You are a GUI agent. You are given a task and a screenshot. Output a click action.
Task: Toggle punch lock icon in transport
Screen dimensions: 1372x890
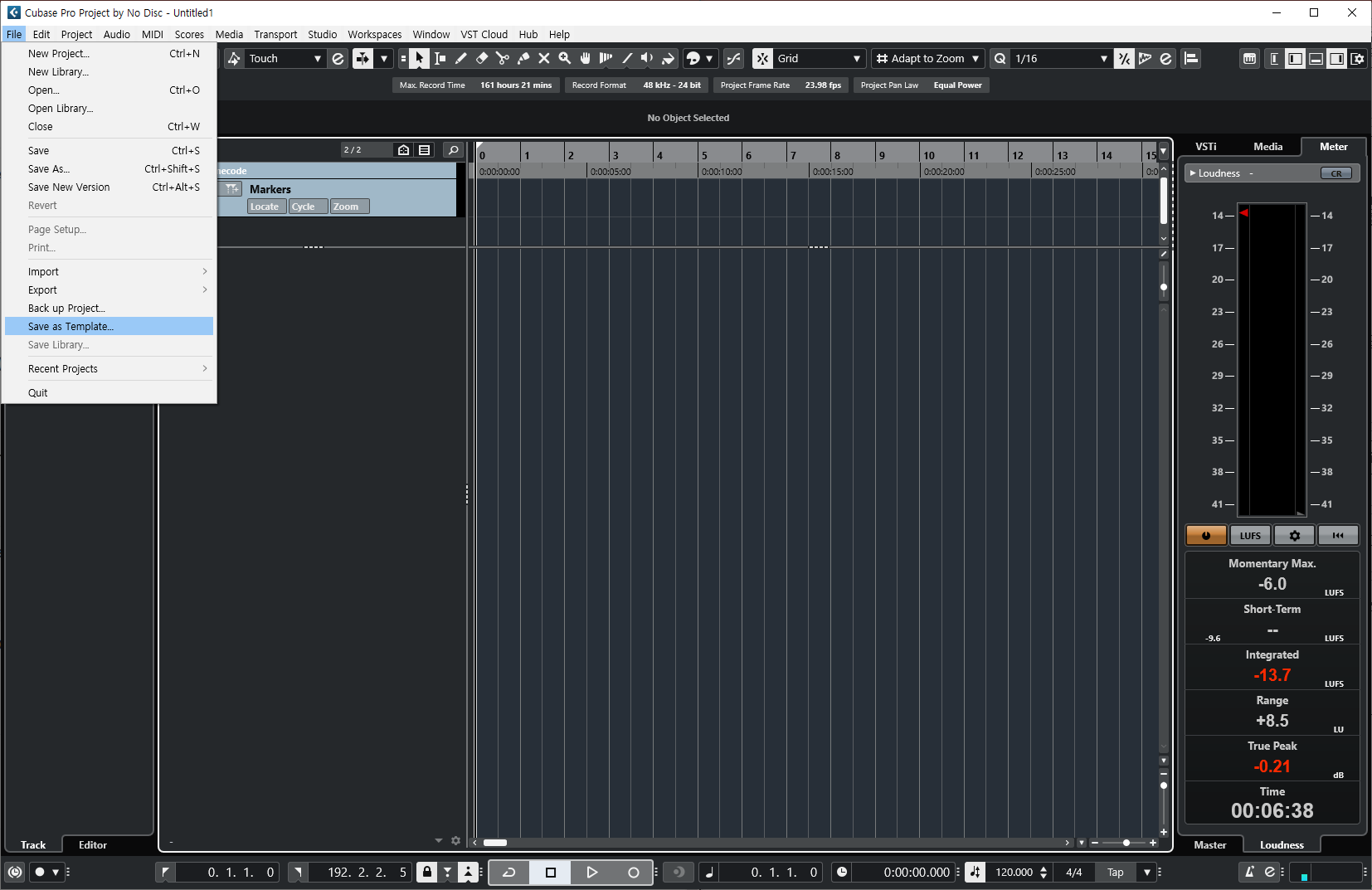pyautogui.click(x=426, y=872)
